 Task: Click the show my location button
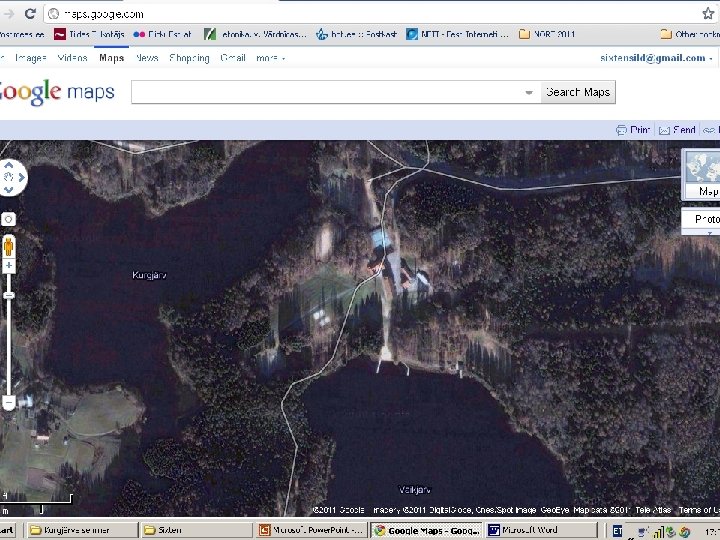coord(8,219)
